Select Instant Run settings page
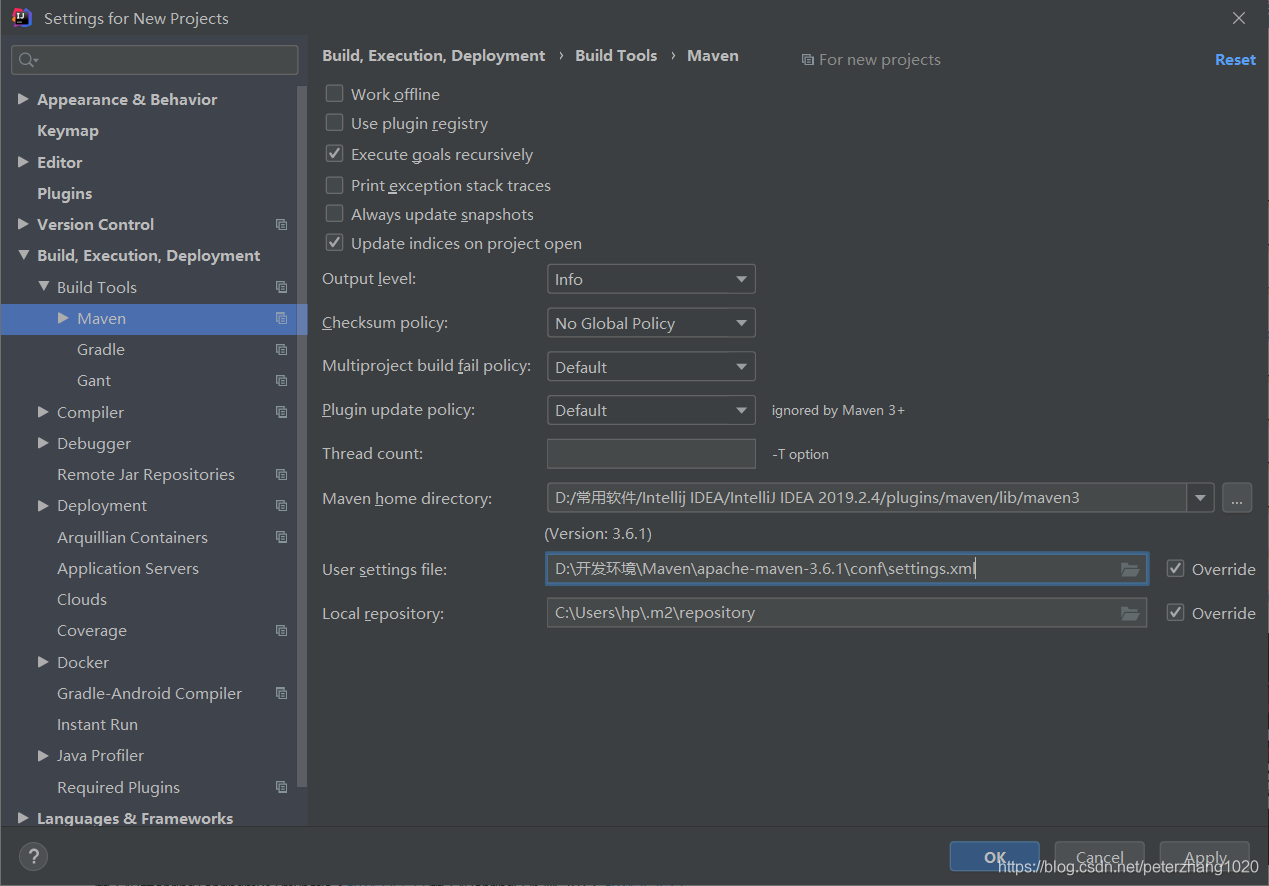The image size is (1269, 886). (x=97, y=724)
